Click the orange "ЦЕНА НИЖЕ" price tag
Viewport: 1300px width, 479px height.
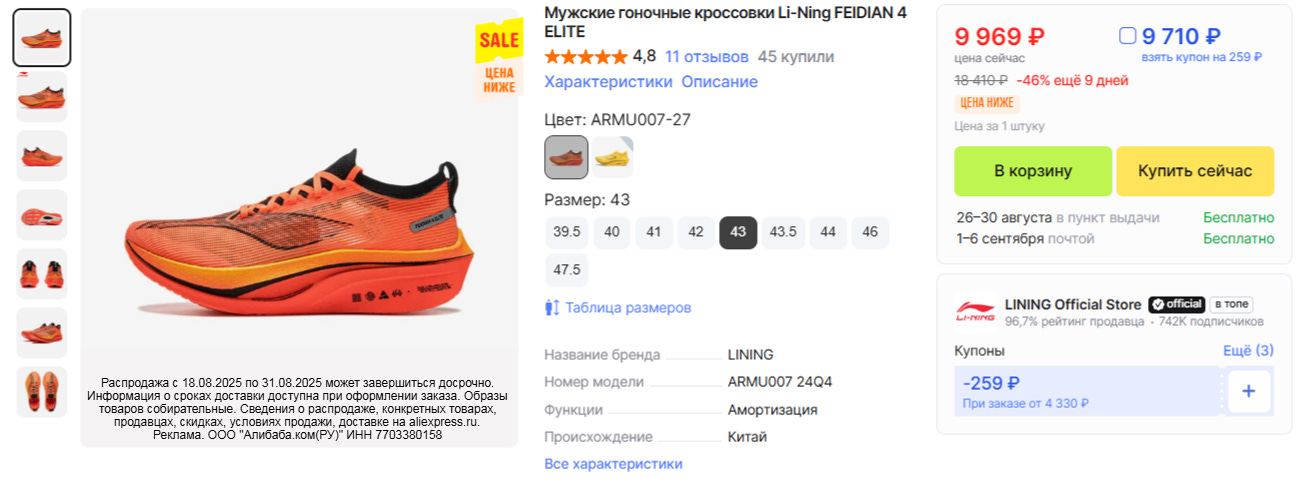[987, 102]
